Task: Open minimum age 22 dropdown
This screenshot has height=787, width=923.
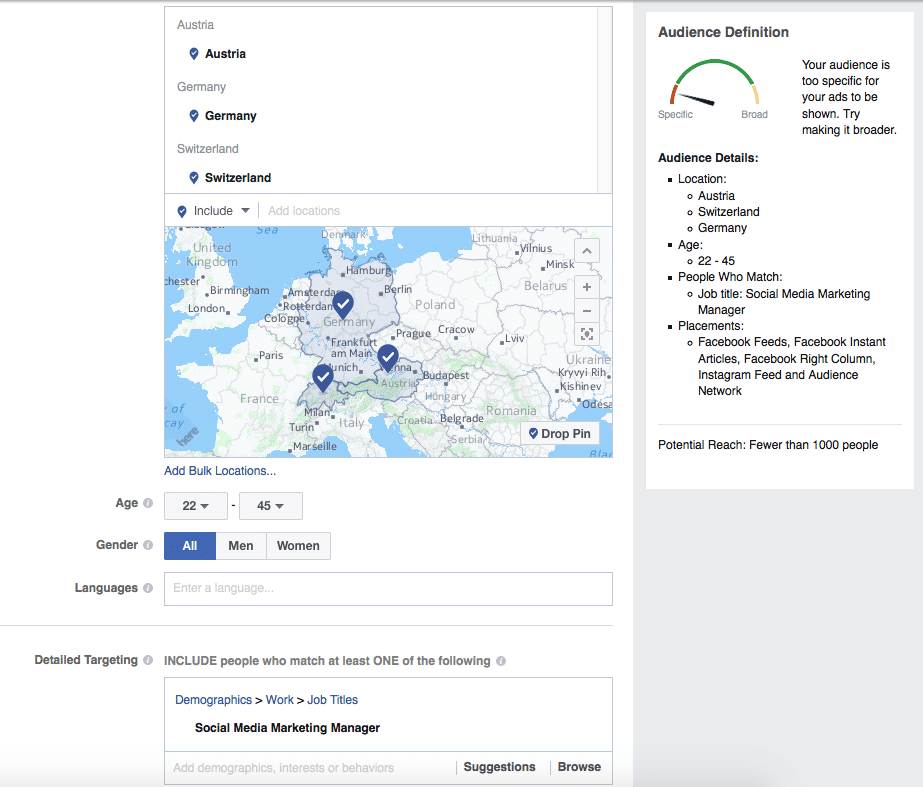Action: point(195,506)
